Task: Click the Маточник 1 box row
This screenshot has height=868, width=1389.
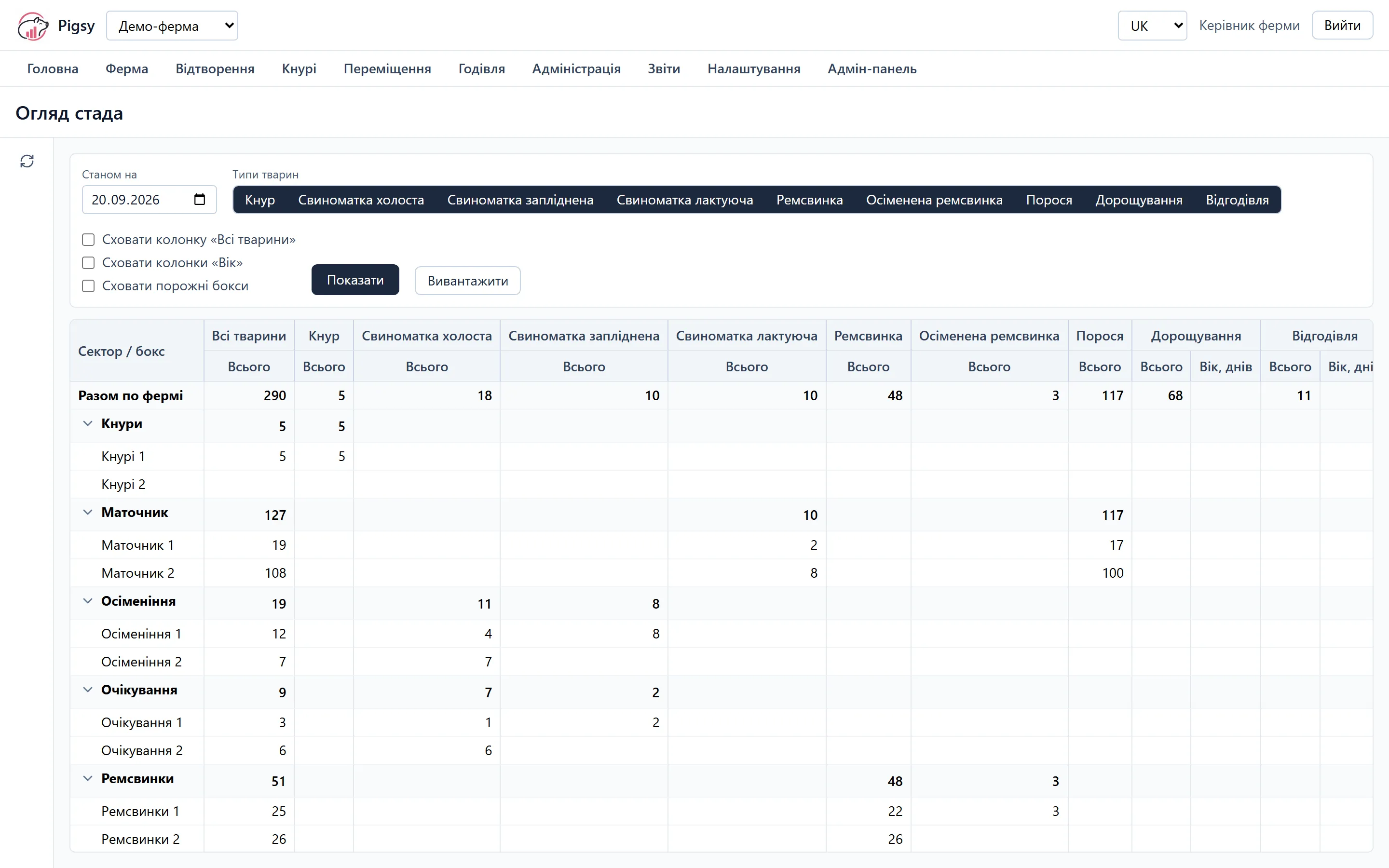Action: click(722, 545)
